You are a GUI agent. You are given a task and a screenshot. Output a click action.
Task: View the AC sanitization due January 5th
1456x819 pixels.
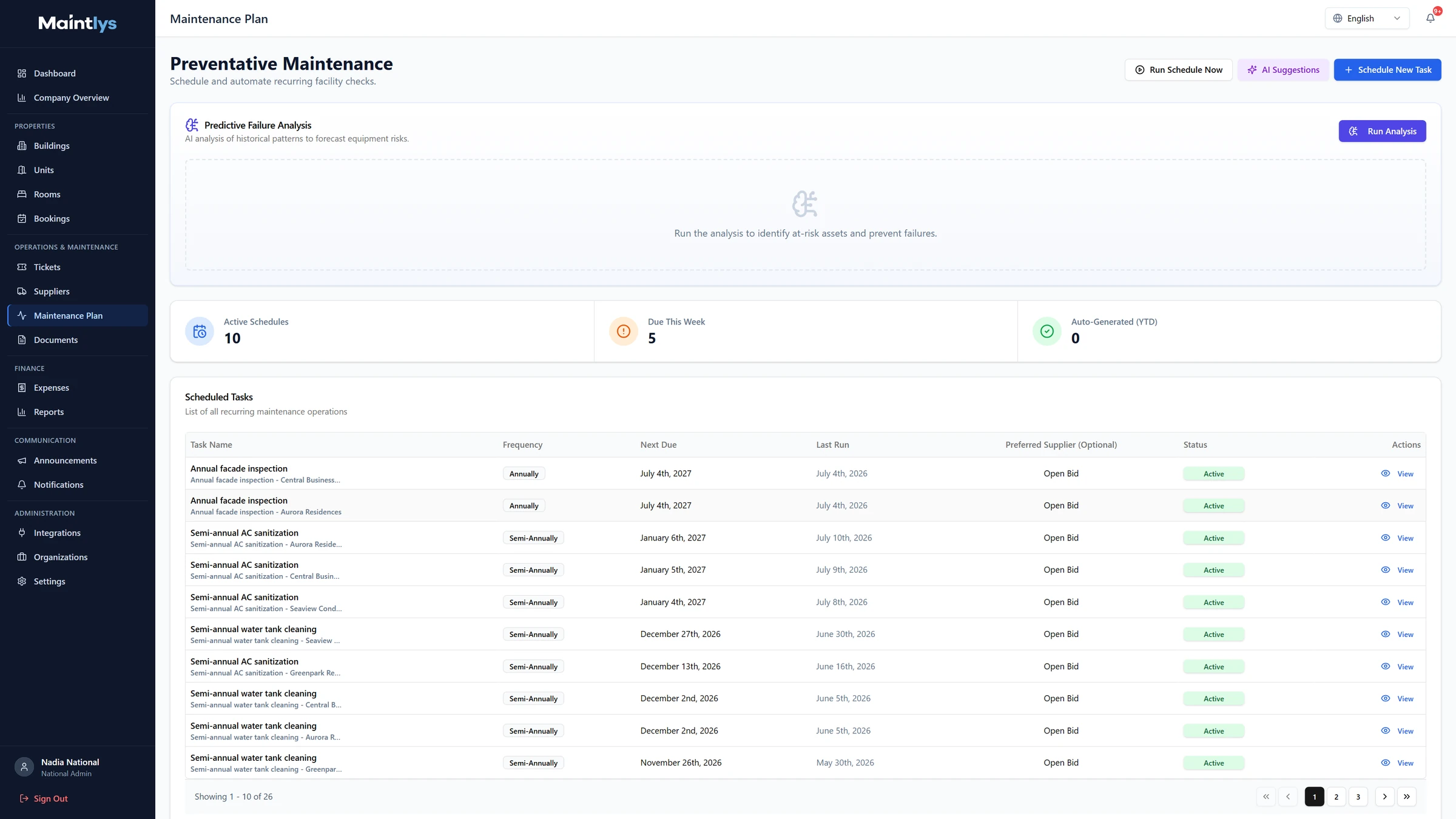click(1397, 570)
